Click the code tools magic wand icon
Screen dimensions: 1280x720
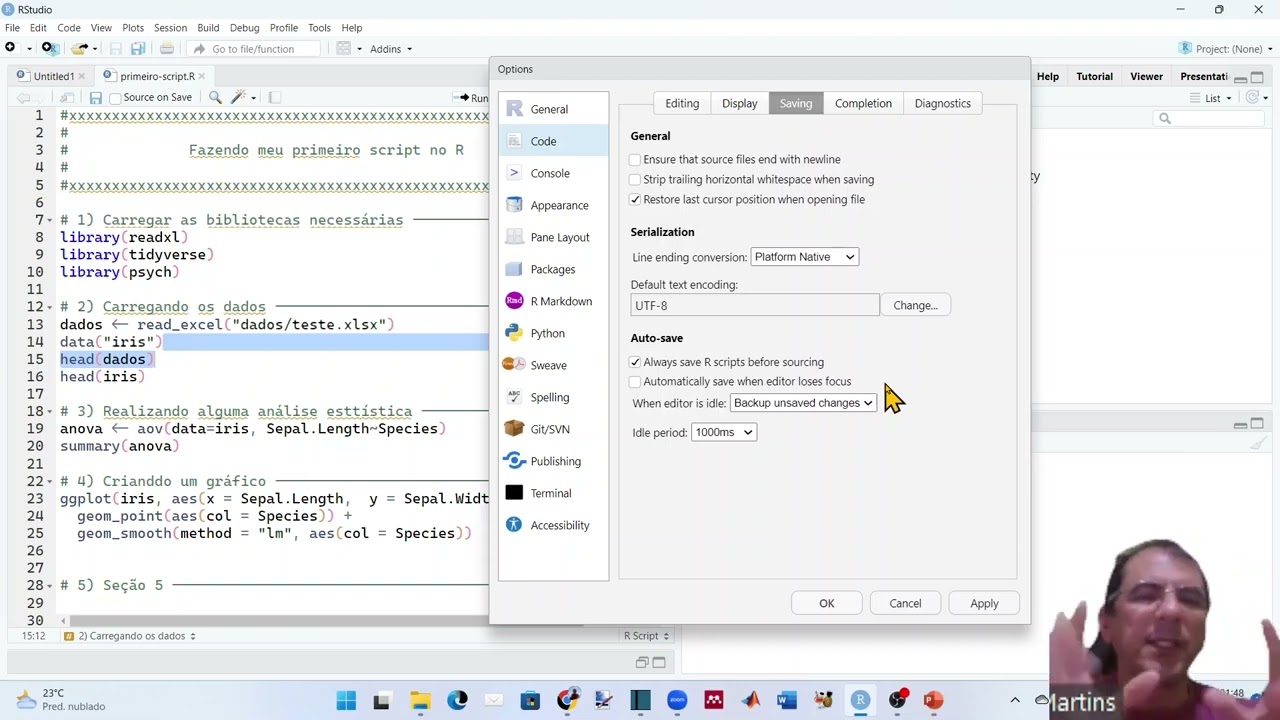[x=238, y=97]
